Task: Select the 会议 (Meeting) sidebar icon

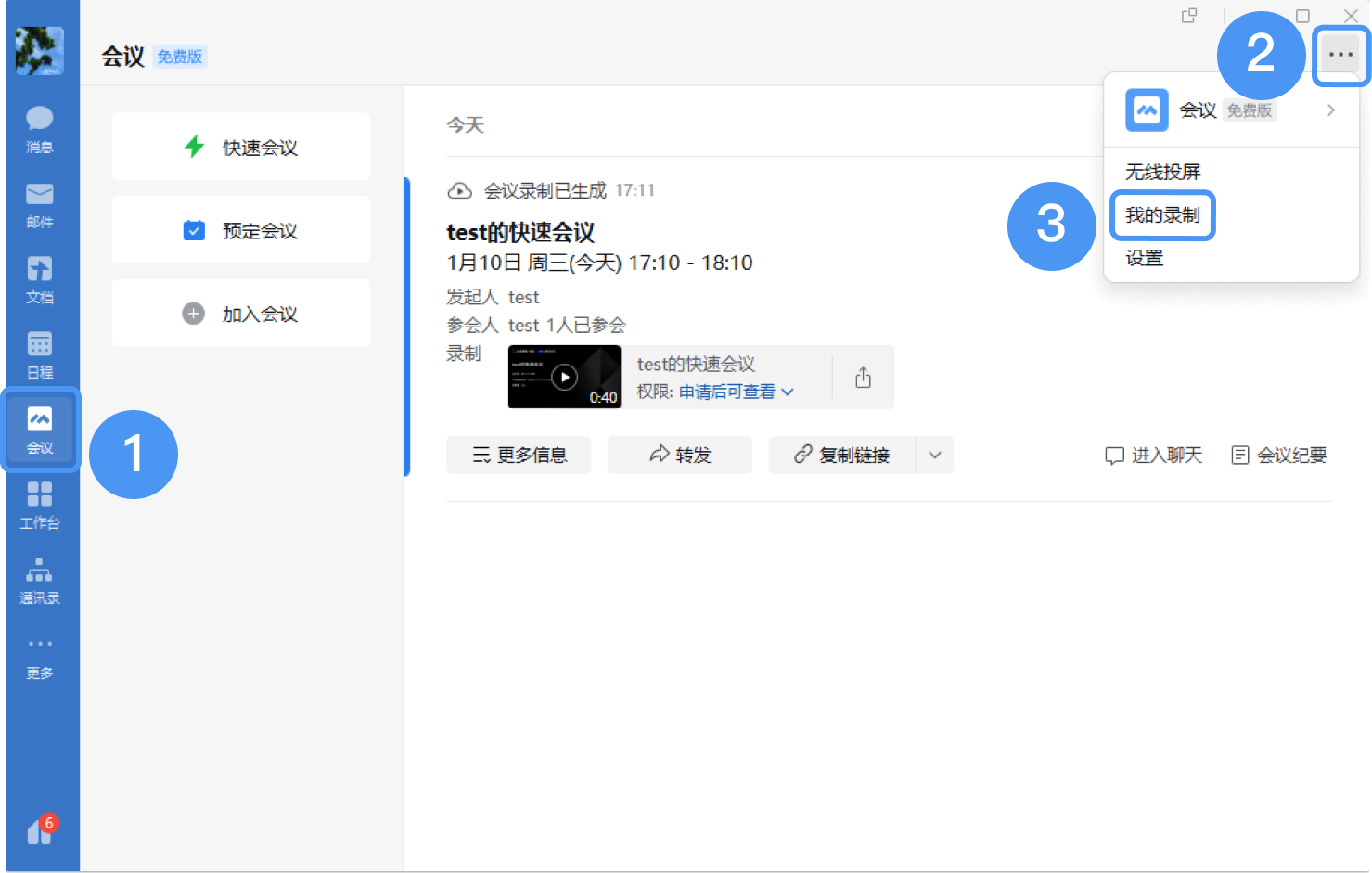Action: click(40, 430)
